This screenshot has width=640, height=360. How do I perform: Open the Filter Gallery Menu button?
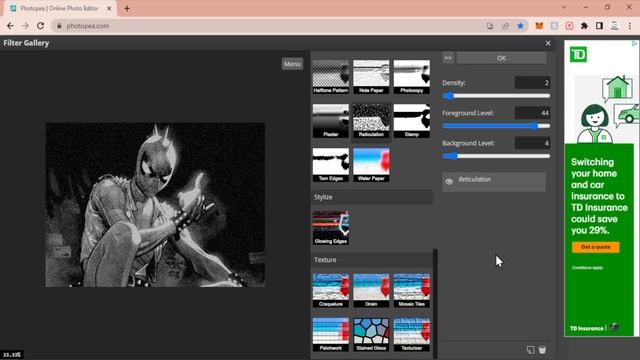[x=292, y=64]
